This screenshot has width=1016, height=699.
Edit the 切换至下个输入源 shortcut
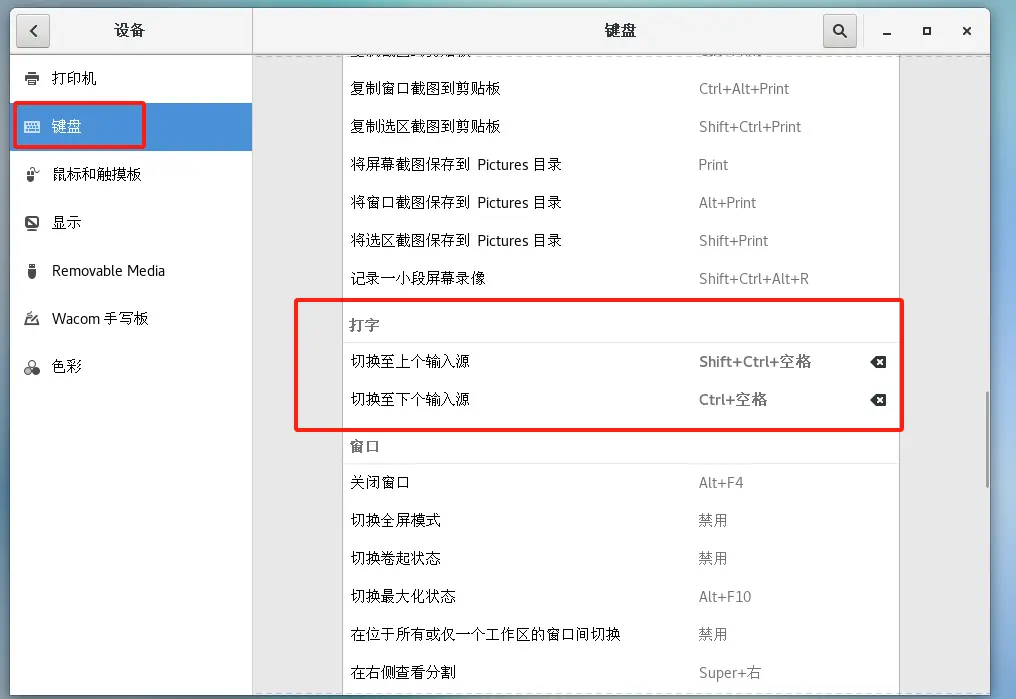pos(621,400)
